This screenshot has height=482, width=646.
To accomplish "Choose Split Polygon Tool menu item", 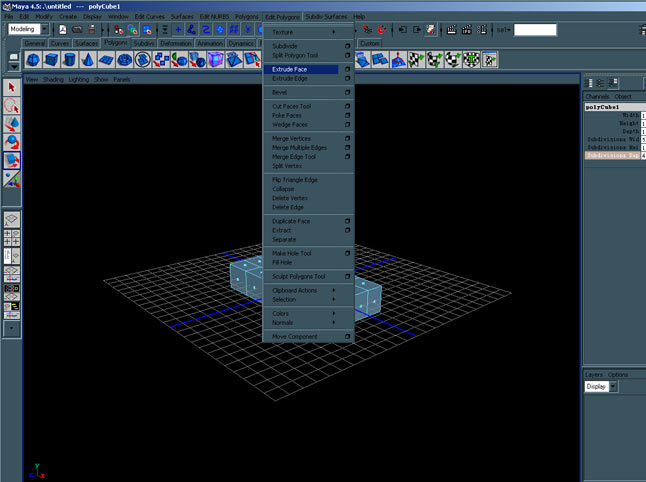I will [295, 55].
